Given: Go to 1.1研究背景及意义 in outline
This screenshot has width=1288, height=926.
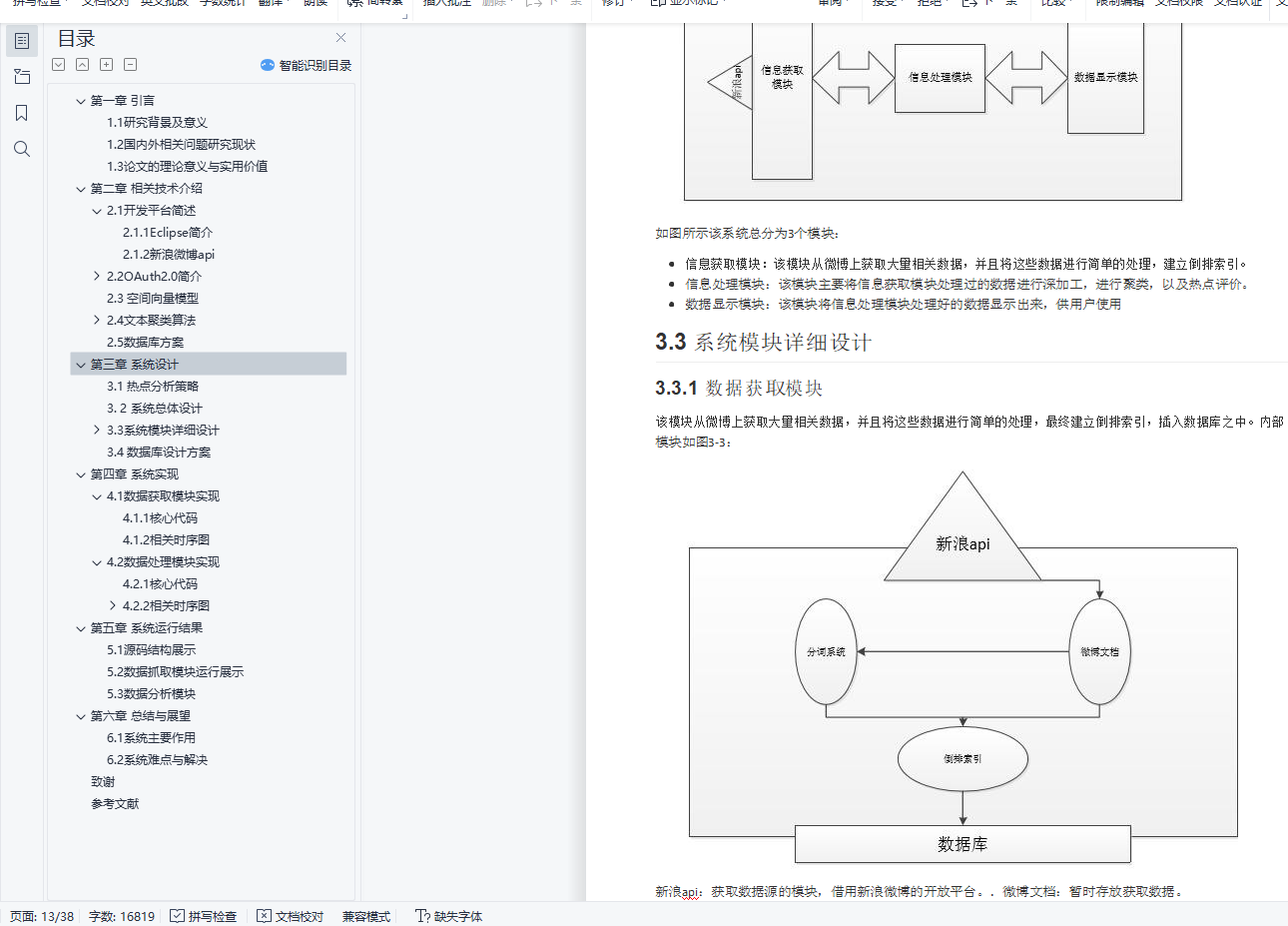Looking at the screenshot, I should [x=157, y=123].
